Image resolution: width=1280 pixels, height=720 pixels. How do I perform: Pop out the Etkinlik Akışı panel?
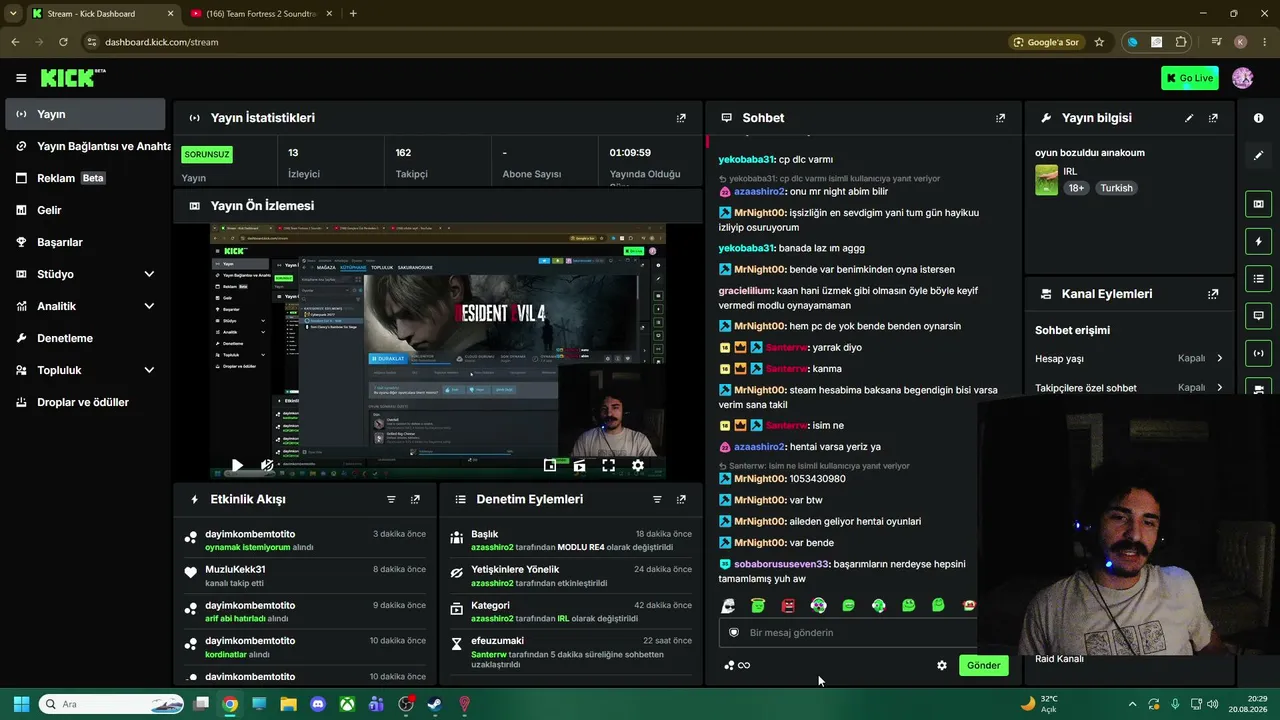click(415, 499)
